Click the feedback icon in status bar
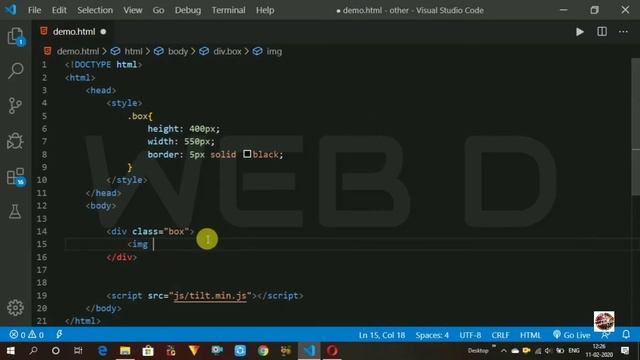 point(605,335)
